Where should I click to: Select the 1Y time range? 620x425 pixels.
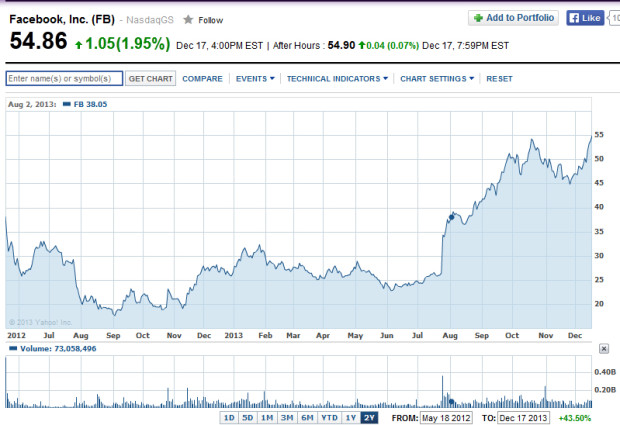pyautogui.click(x=350, y=418)
